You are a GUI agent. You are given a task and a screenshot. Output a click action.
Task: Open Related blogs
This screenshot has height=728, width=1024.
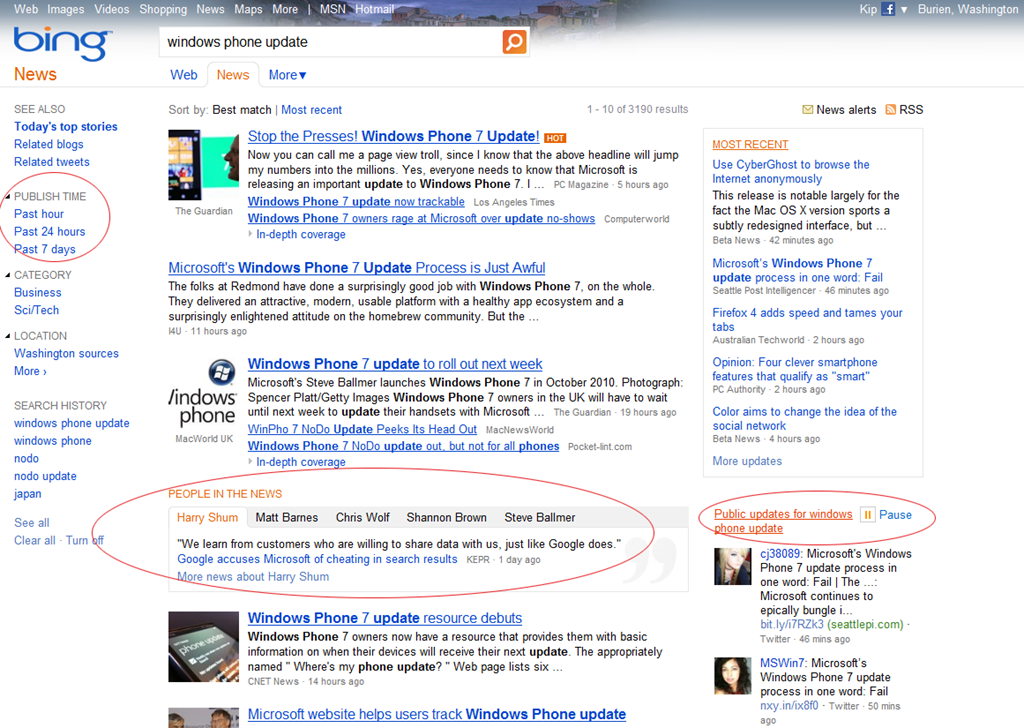49,144
